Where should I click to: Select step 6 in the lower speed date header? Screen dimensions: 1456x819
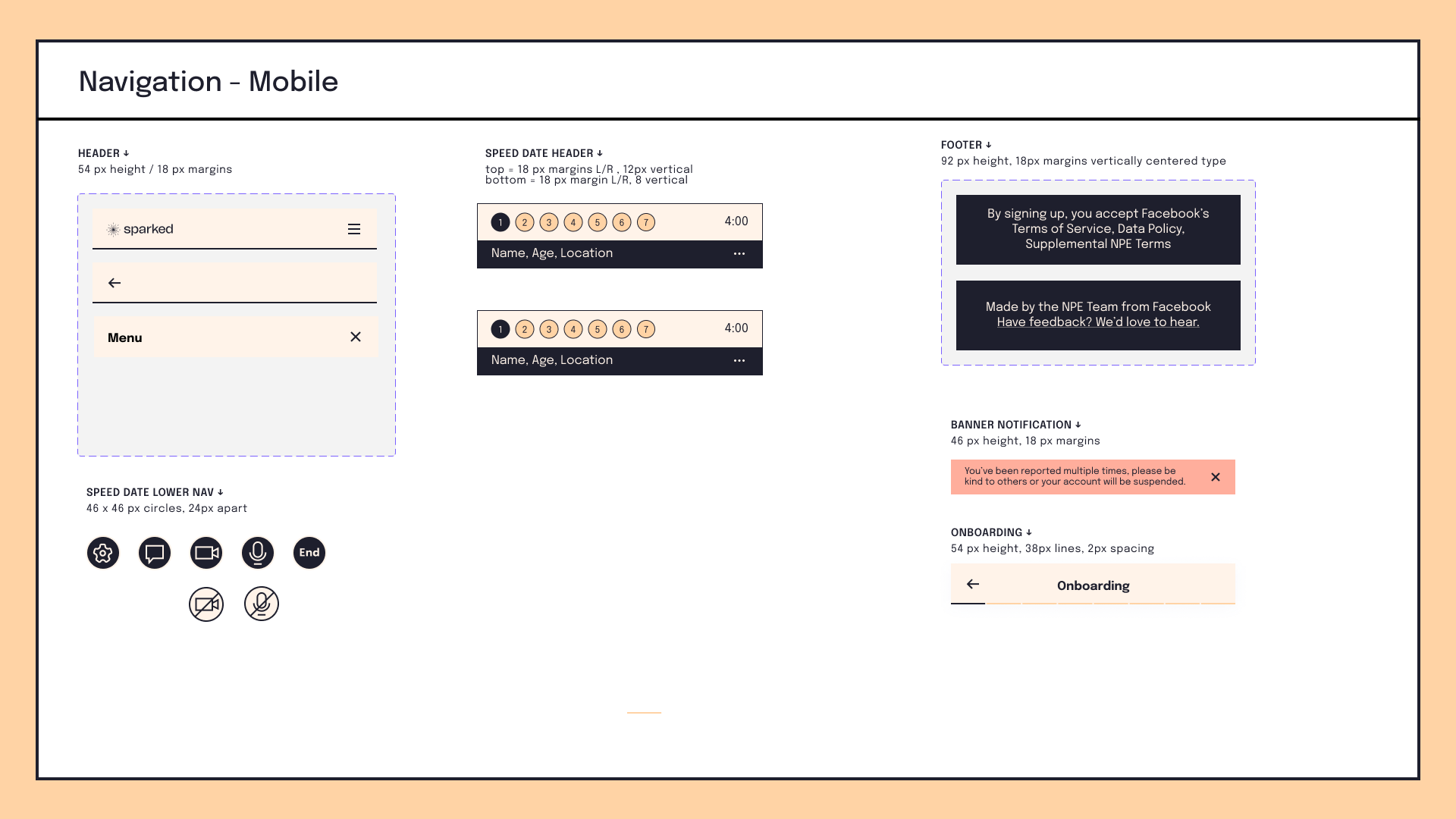[622, 329]
